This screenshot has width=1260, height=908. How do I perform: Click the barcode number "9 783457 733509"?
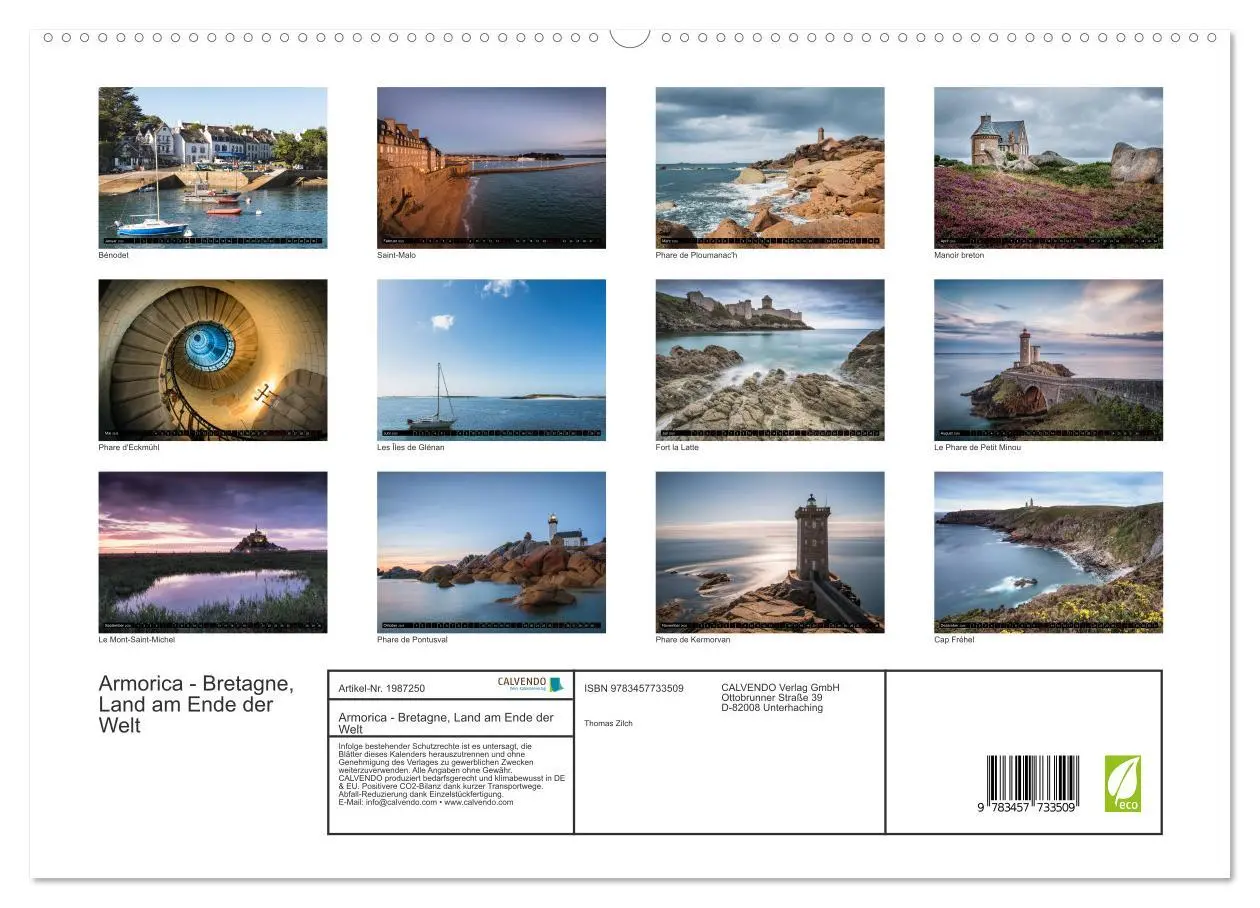click(x=1027, y=806)
